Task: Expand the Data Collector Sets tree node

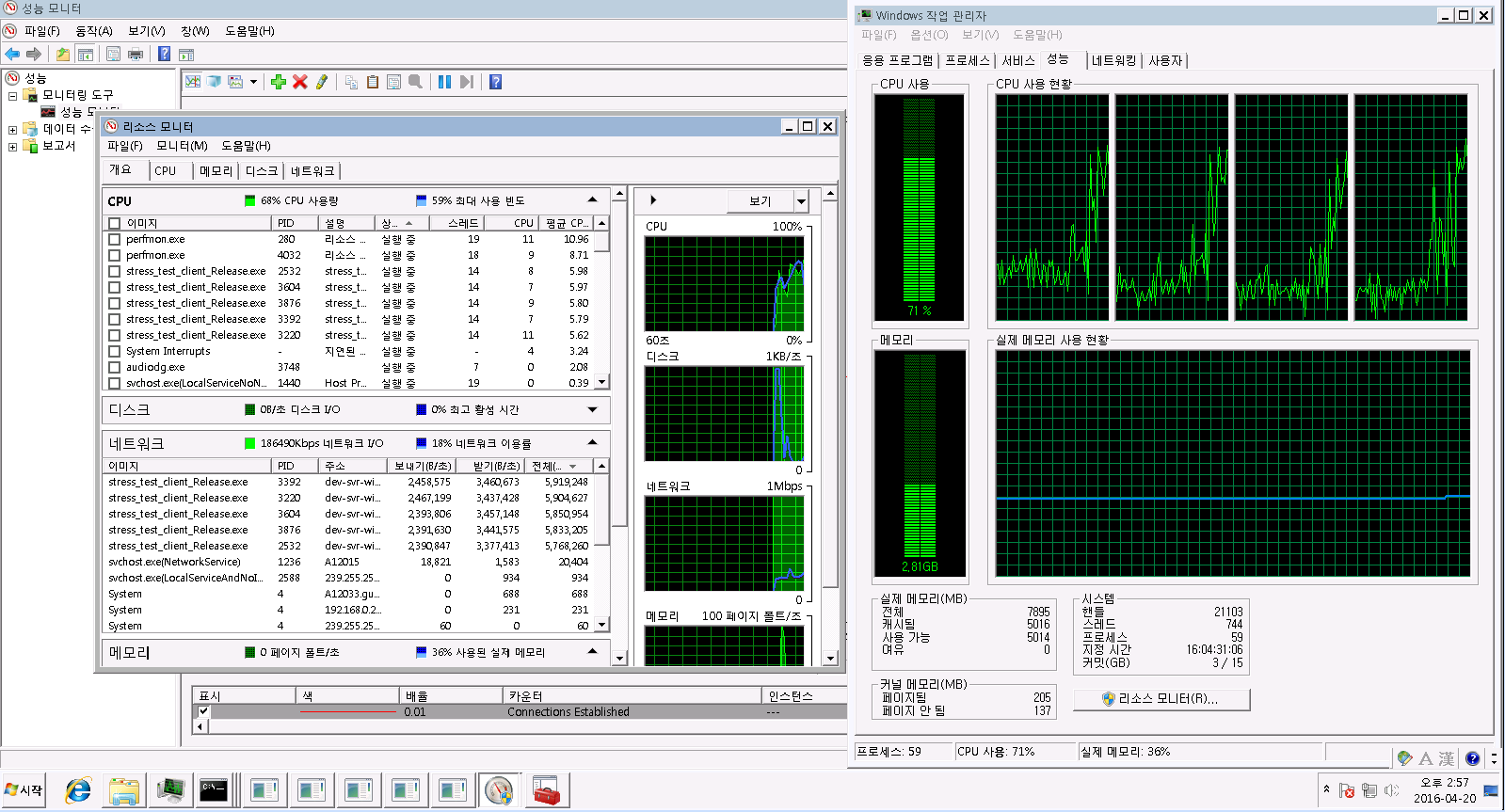Action: tap(12, 130)
